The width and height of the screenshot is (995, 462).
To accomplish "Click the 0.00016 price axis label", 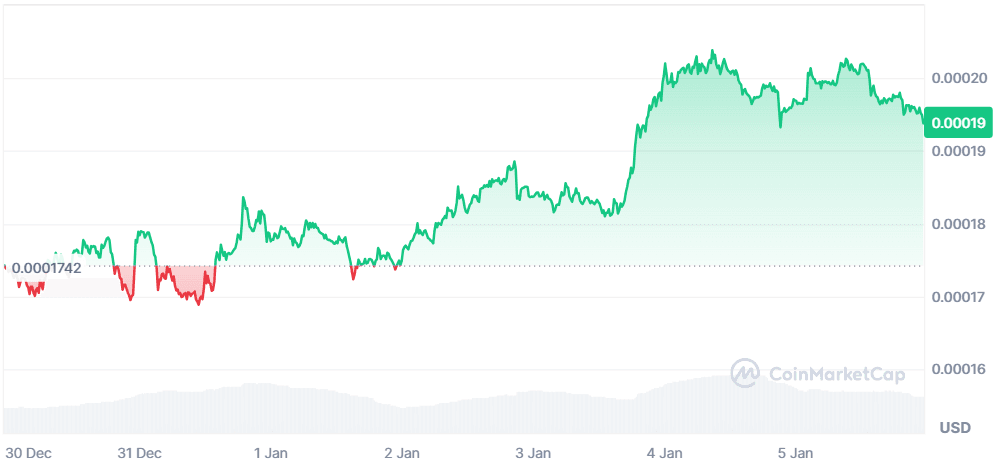I will (x=959, y=370).
